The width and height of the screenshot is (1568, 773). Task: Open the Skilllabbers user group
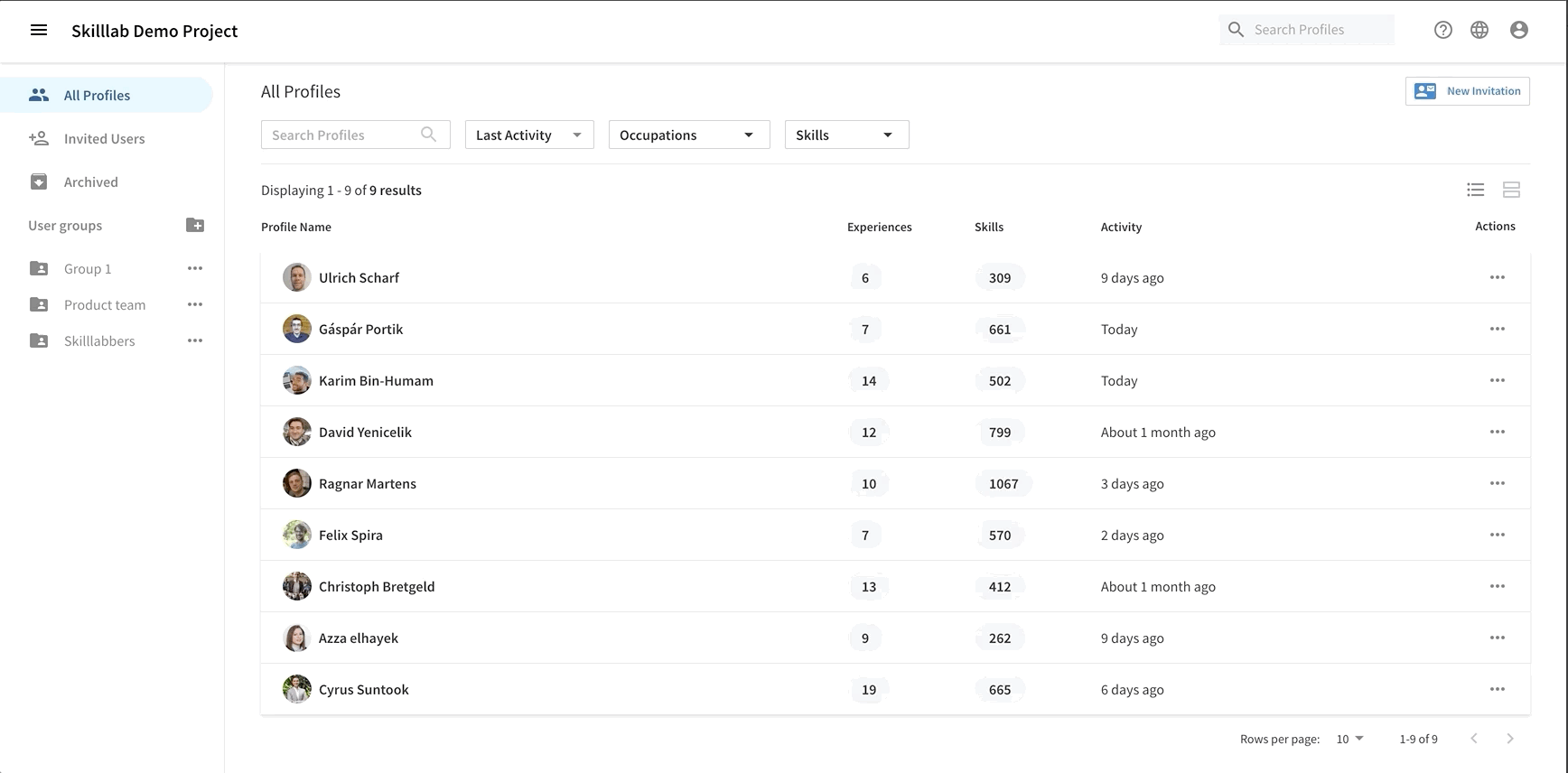pos(99,340)
